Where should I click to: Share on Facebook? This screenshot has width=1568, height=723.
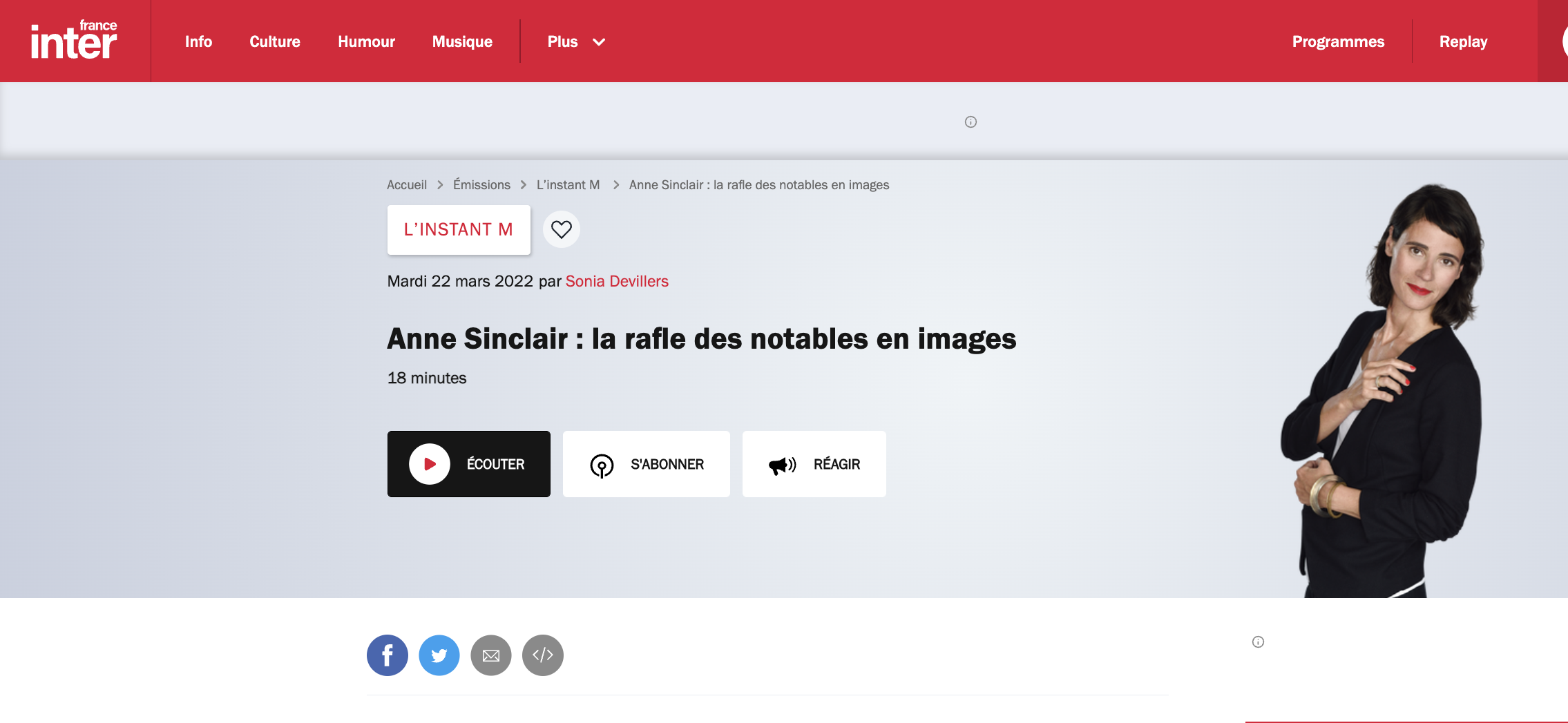point(388,655)
